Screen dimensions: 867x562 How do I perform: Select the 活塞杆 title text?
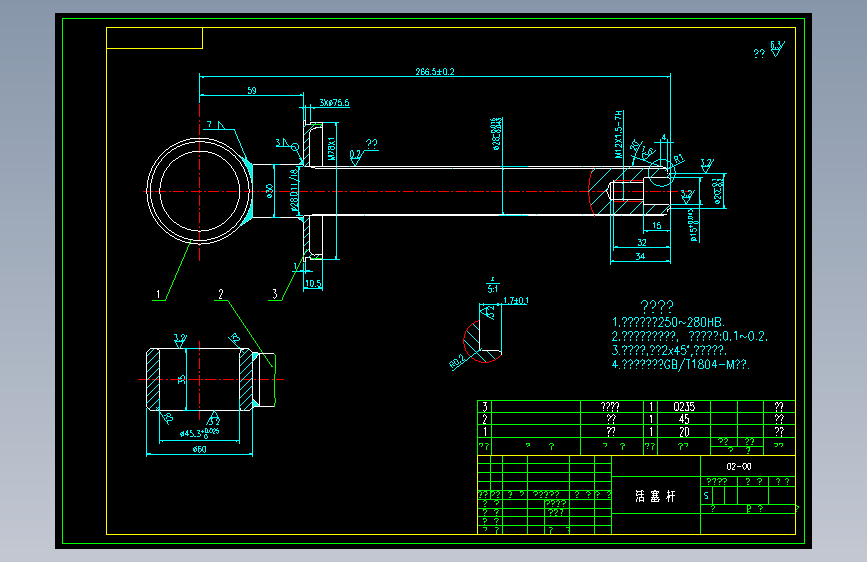point(655,496)
